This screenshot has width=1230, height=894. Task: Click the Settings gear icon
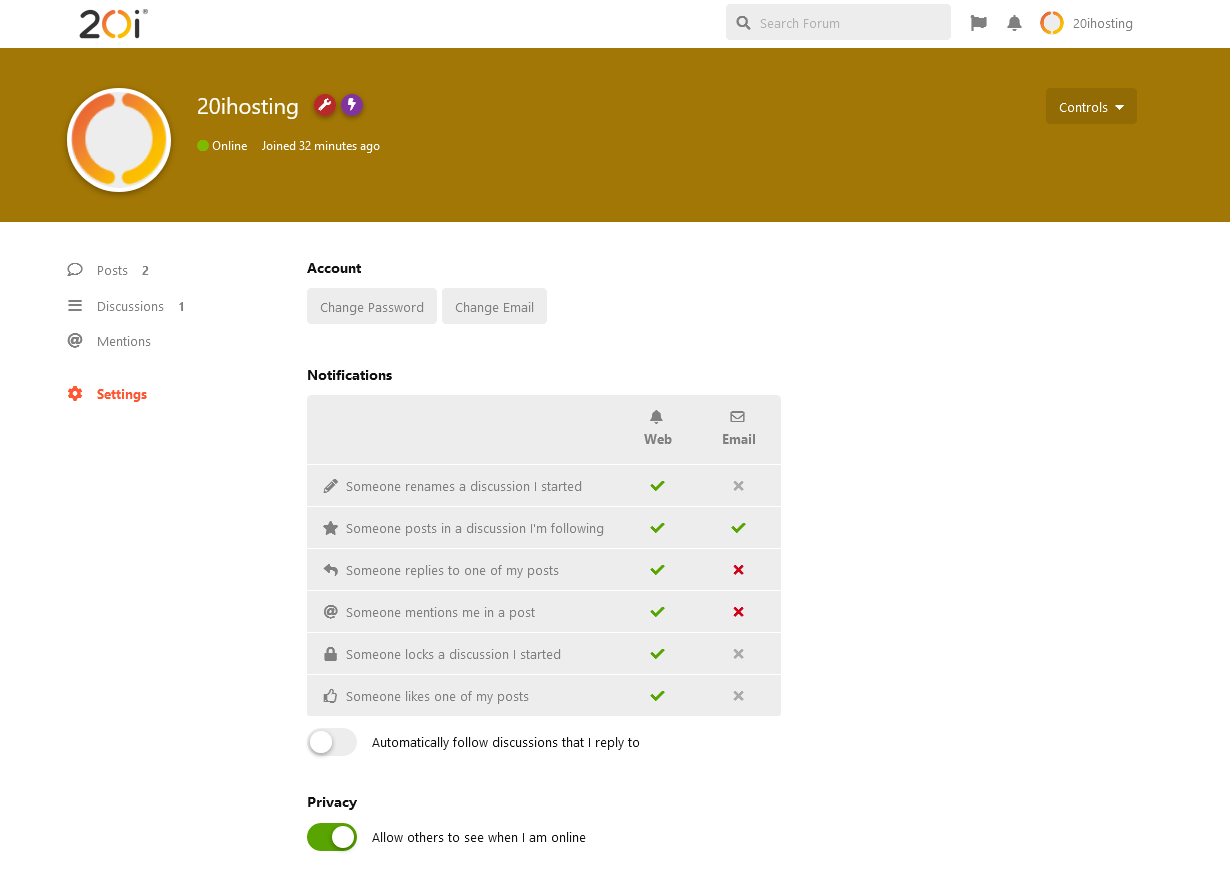point(75,394)
